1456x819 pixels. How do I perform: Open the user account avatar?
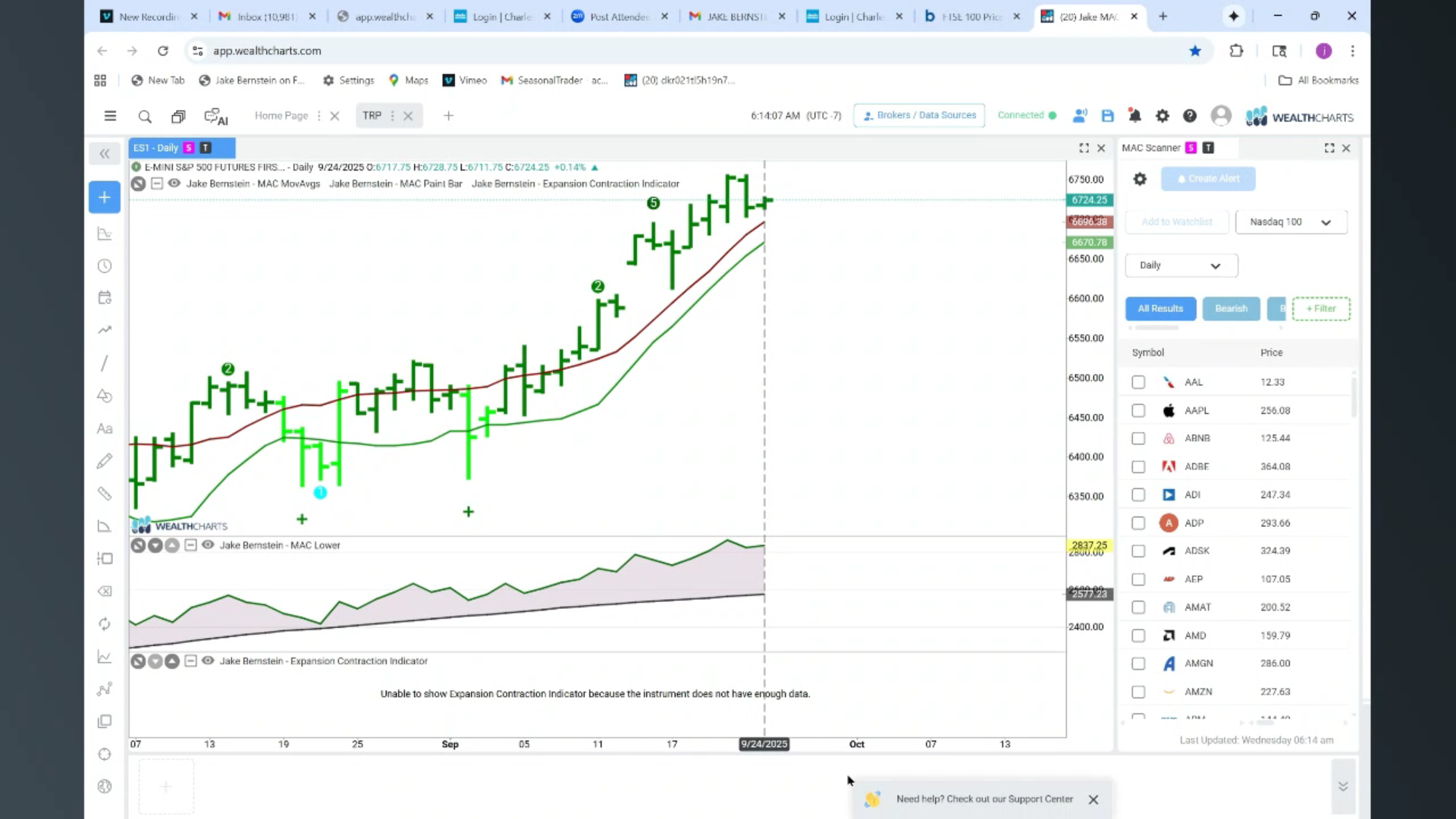point(1221,116)
